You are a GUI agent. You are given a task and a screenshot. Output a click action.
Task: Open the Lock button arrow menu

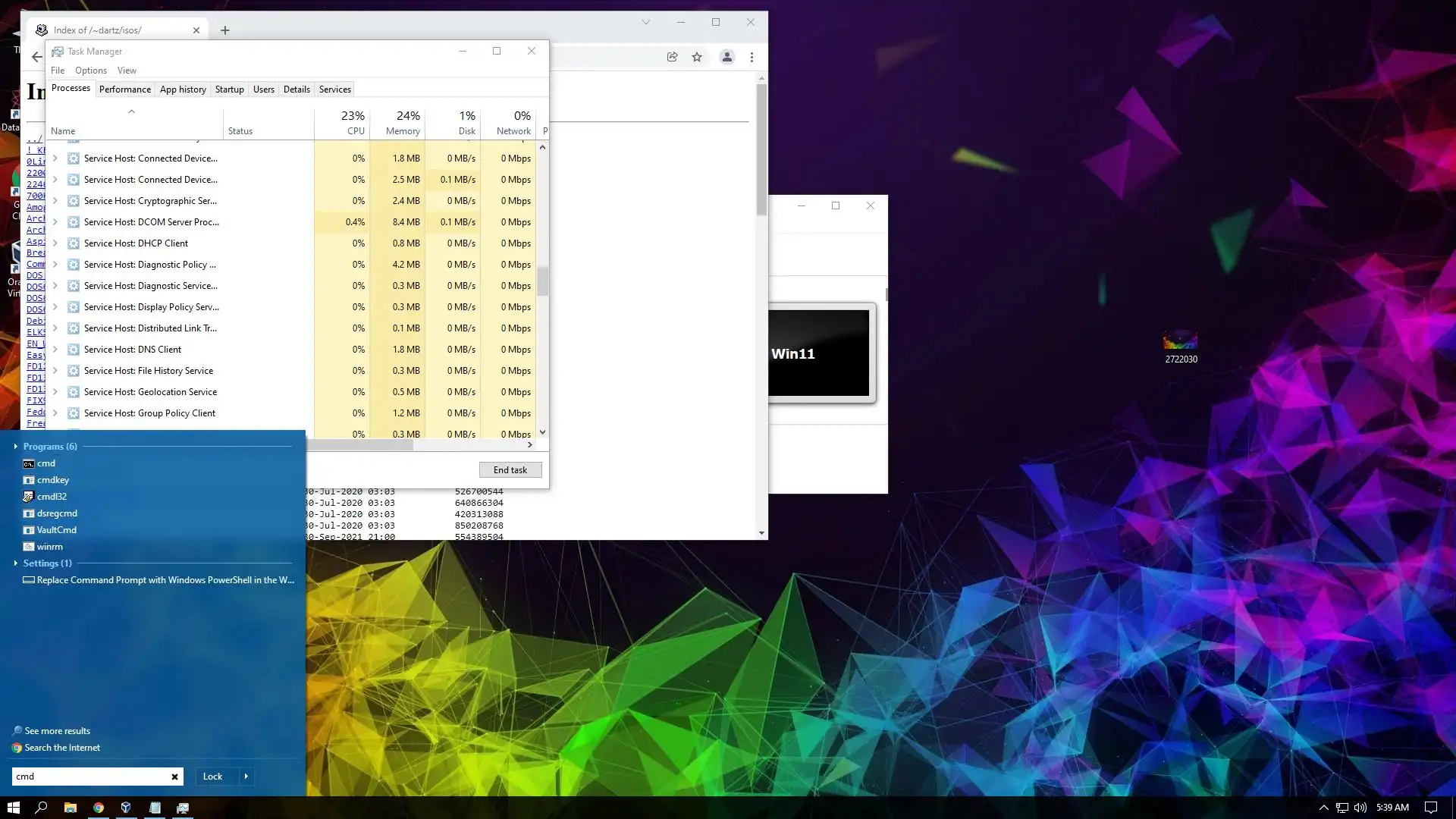pyautogui.click(x=246, y=777)
